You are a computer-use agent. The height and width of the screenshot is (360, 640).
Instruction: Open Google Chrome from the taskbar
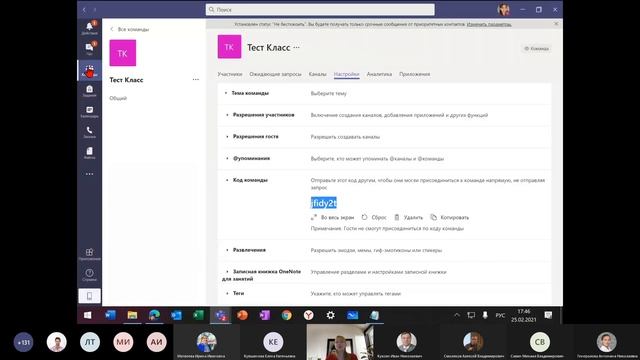287,315
